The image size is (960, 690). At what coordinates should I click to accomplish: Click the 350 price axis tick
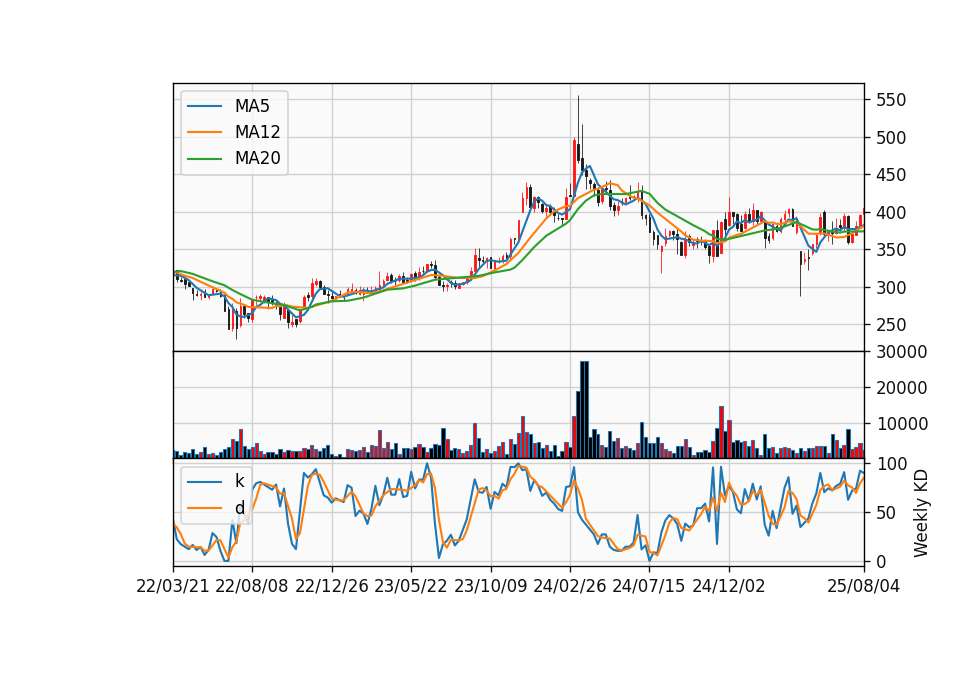pyautogui.click(x=891, y=250)
